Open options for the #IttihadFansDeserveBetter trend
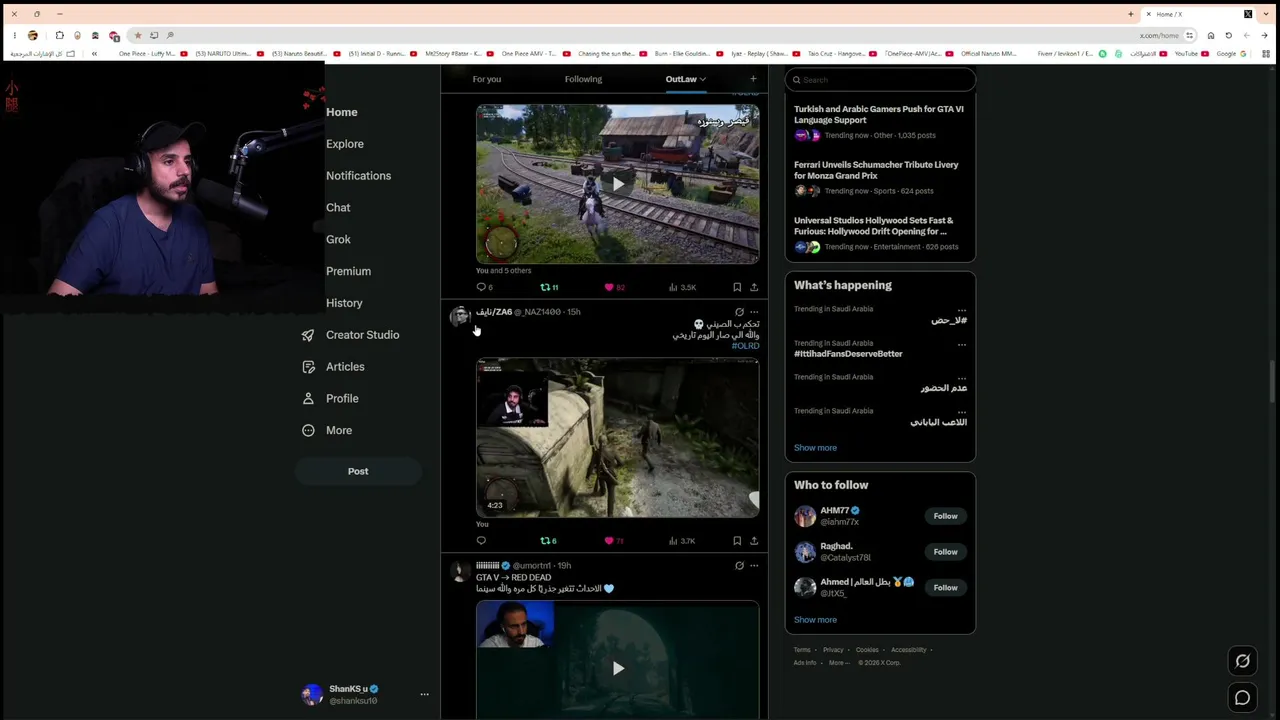This screenshot has height=720, width=1280. coord(962,344)
